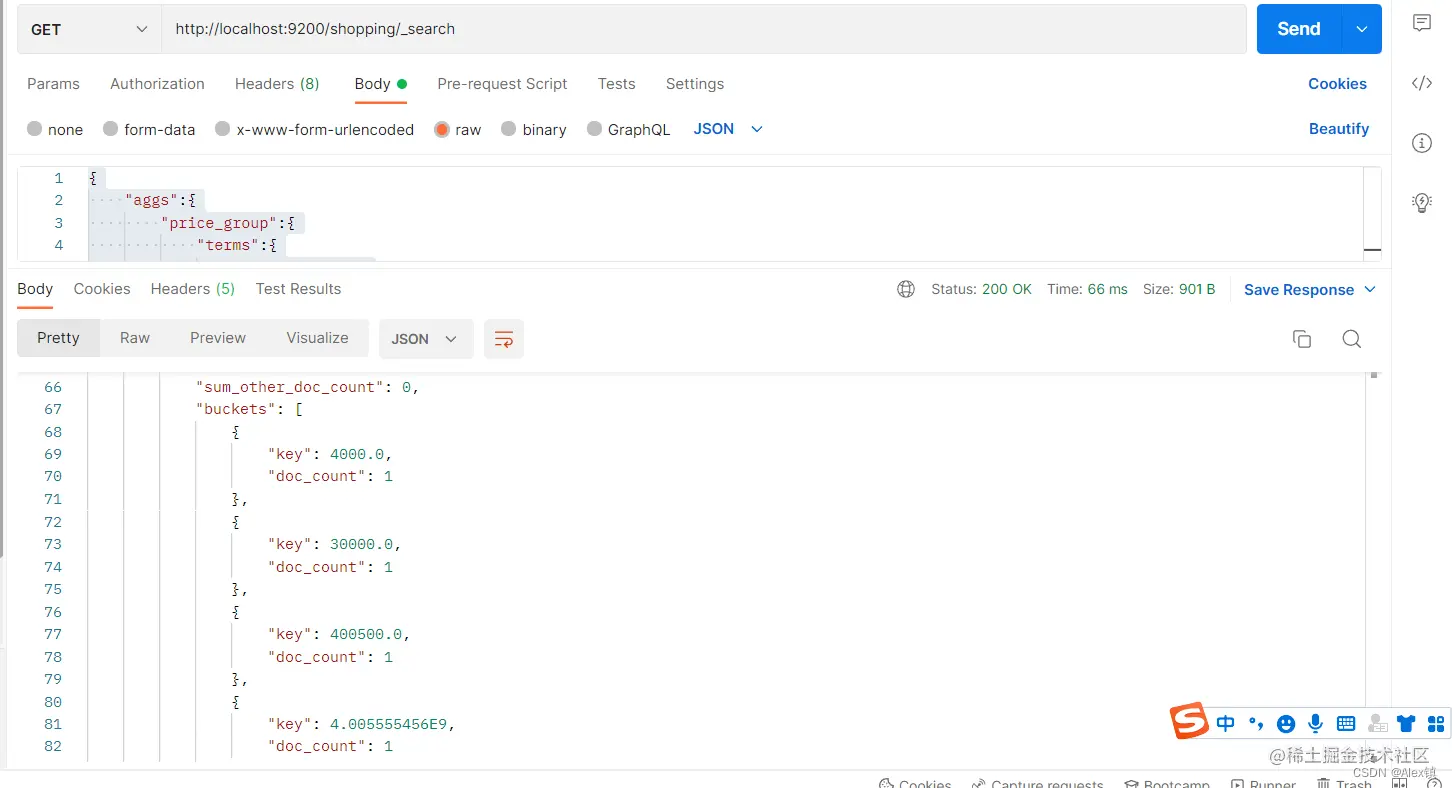Switch to the Authorization tab
Viewport: 1452px width, 788px height.
pyautogui.click(x=157, y=84)
